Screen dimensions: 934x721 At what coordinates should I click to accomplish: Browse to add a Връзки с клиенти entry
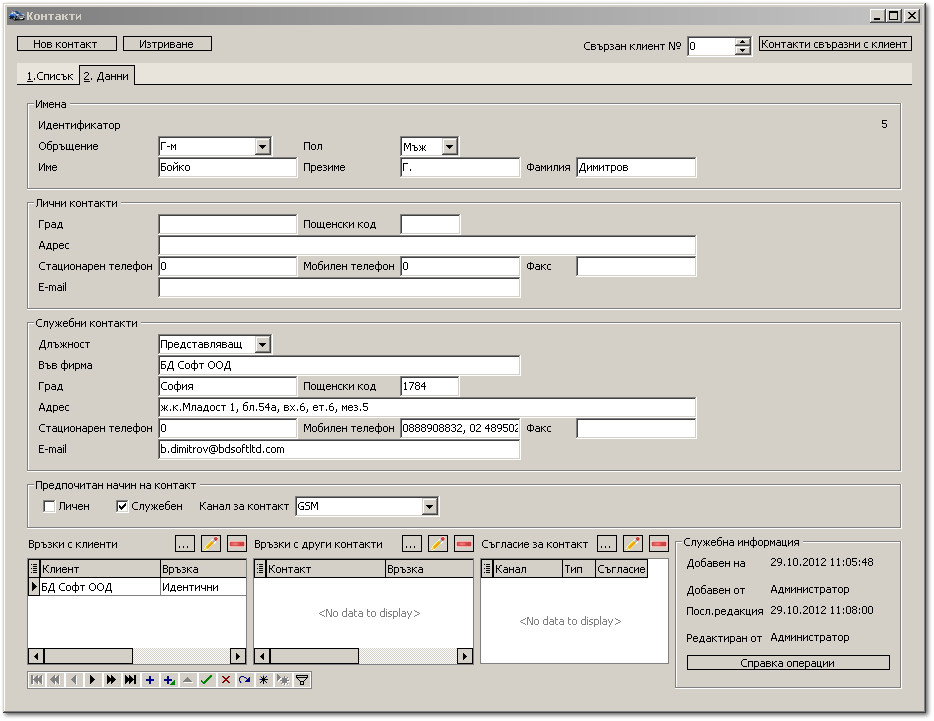185,543
